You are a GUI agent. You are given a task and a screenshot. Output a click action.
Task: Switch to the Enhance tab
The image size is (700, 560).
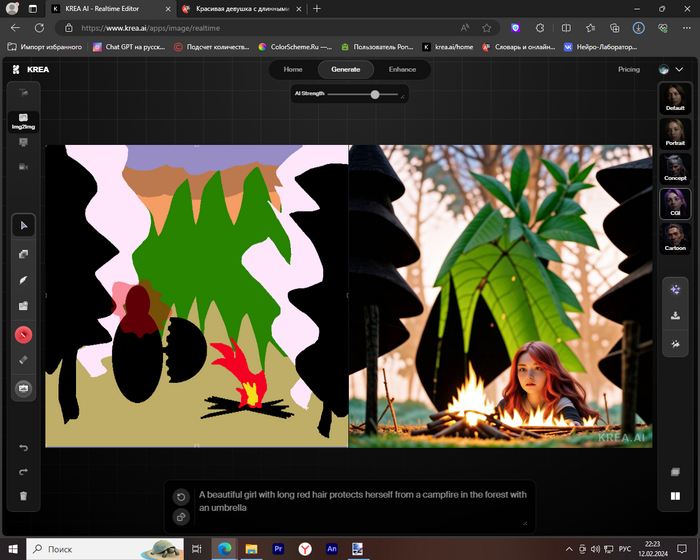402,70
